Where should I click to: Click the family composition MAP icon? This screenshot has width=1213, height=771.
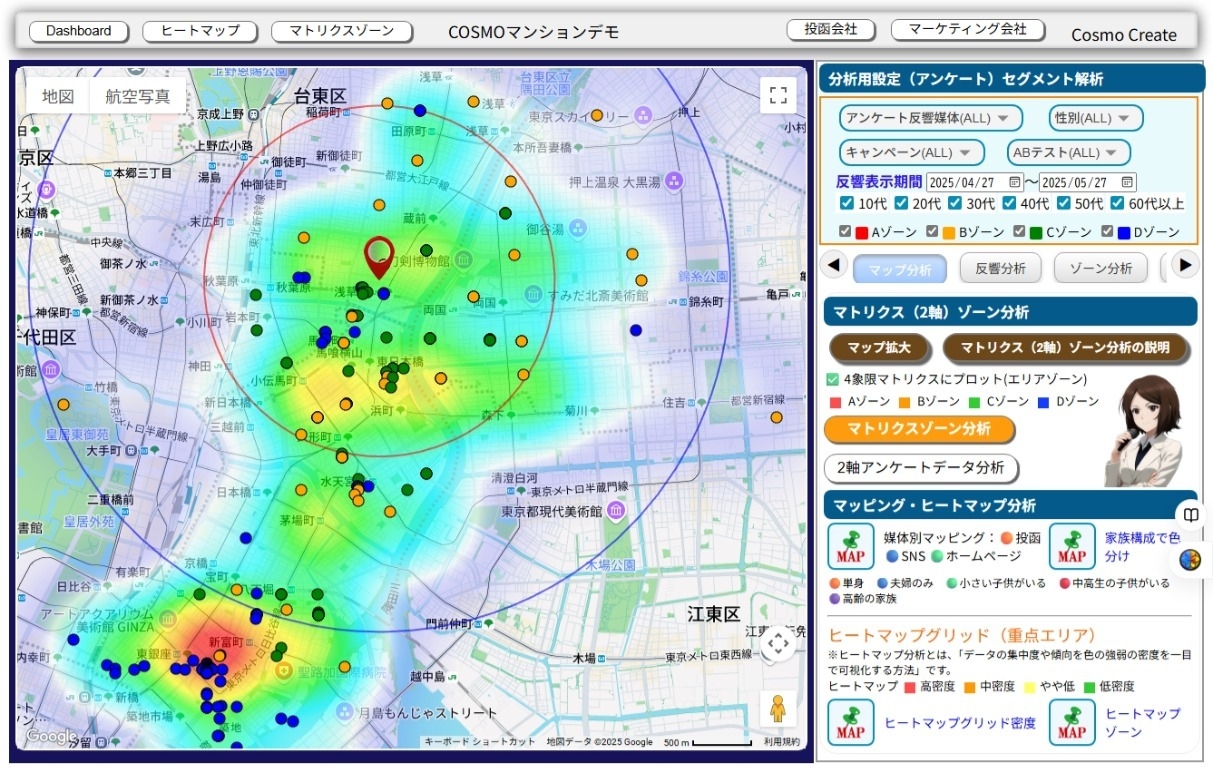[1072, 545]
